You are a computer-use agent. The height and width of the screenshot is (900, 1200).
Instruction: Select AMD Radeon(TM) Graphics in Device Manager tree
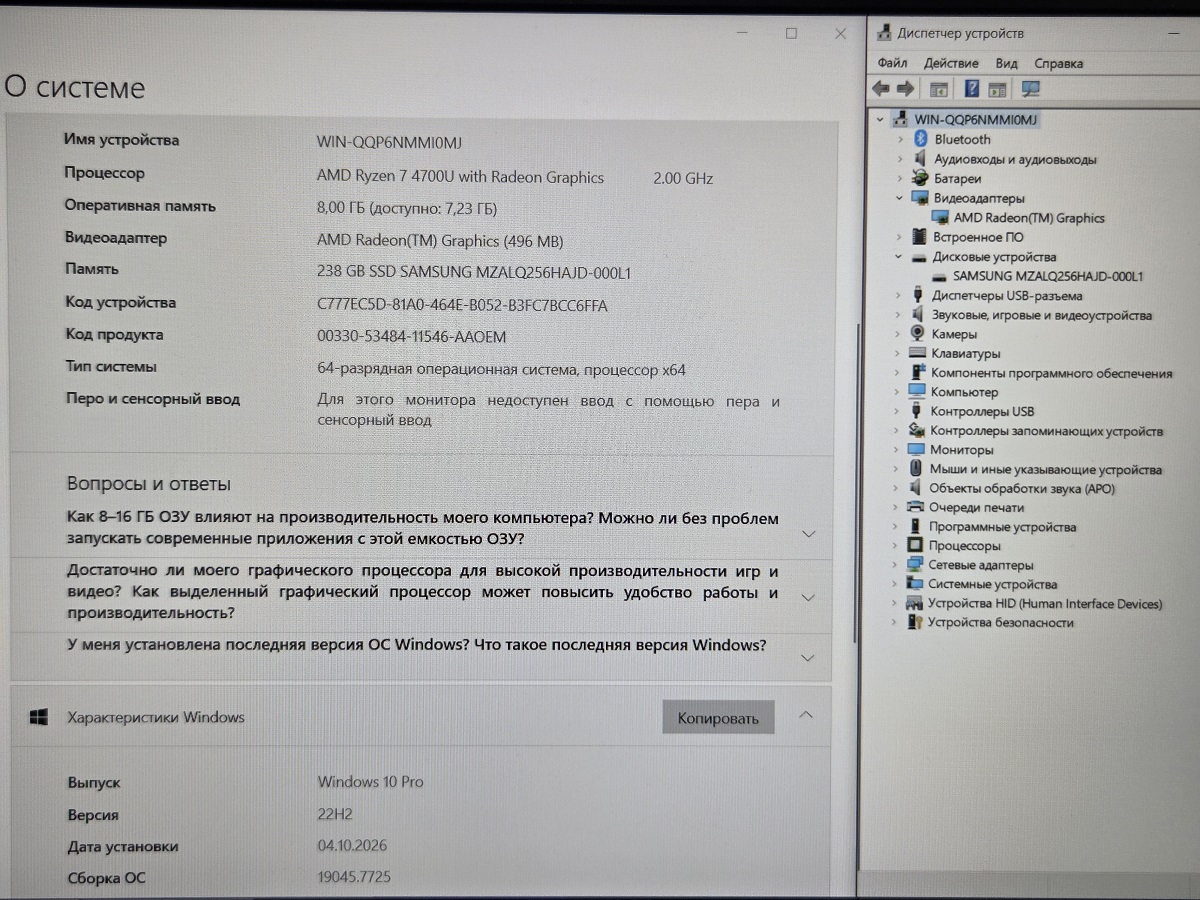pyautogui.click(x=1029, y=218)
